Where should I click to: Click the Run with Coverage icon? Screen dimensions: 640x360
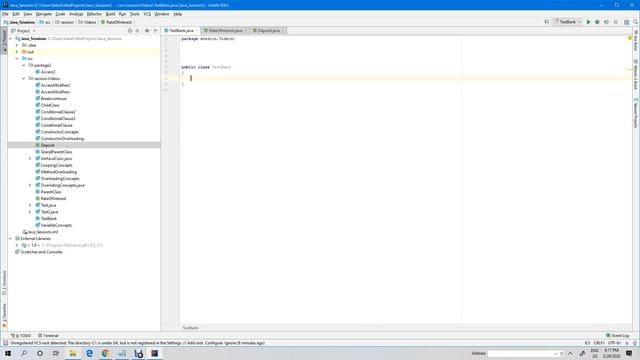606,22
